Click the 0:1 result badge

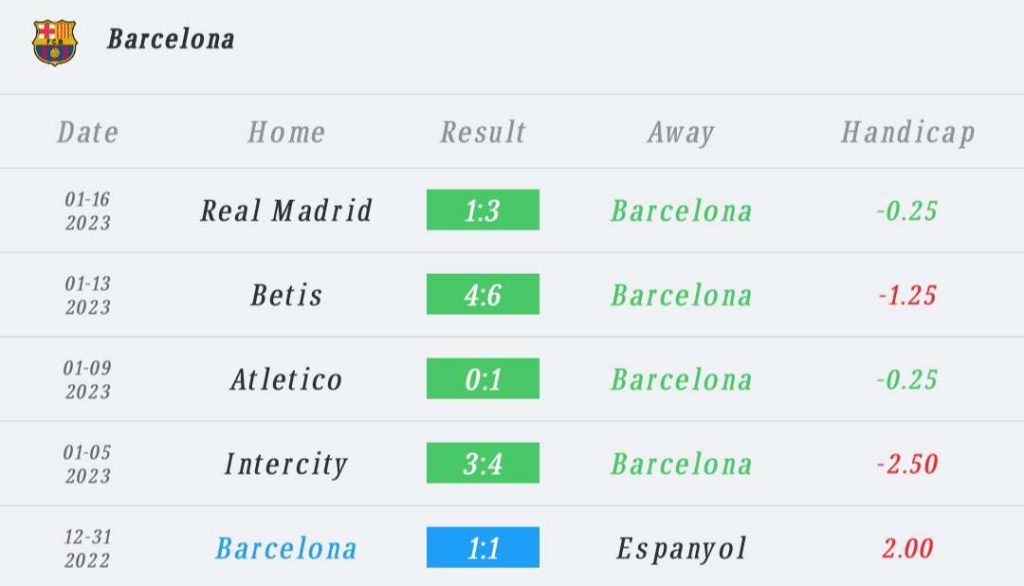pyautogui.click(x=483, y=380)
